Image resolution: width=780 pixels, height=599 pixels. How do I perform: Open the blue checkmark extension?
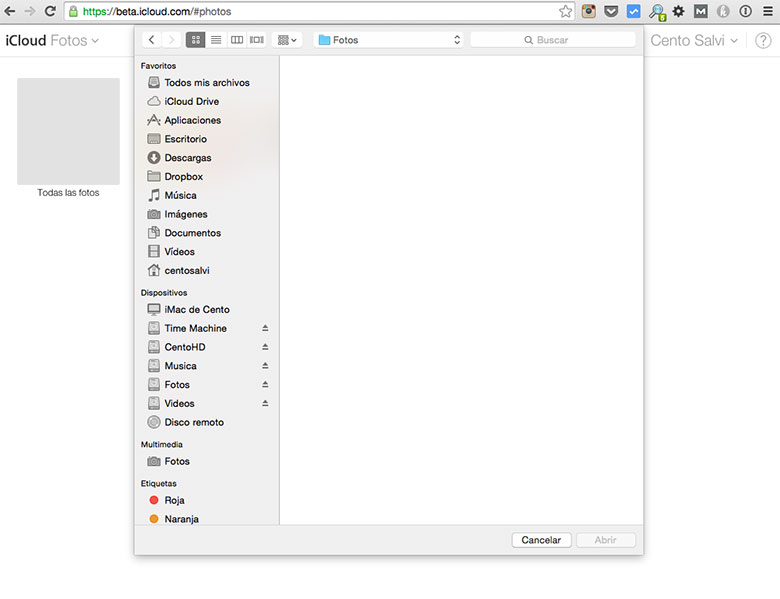coord(633,11)
